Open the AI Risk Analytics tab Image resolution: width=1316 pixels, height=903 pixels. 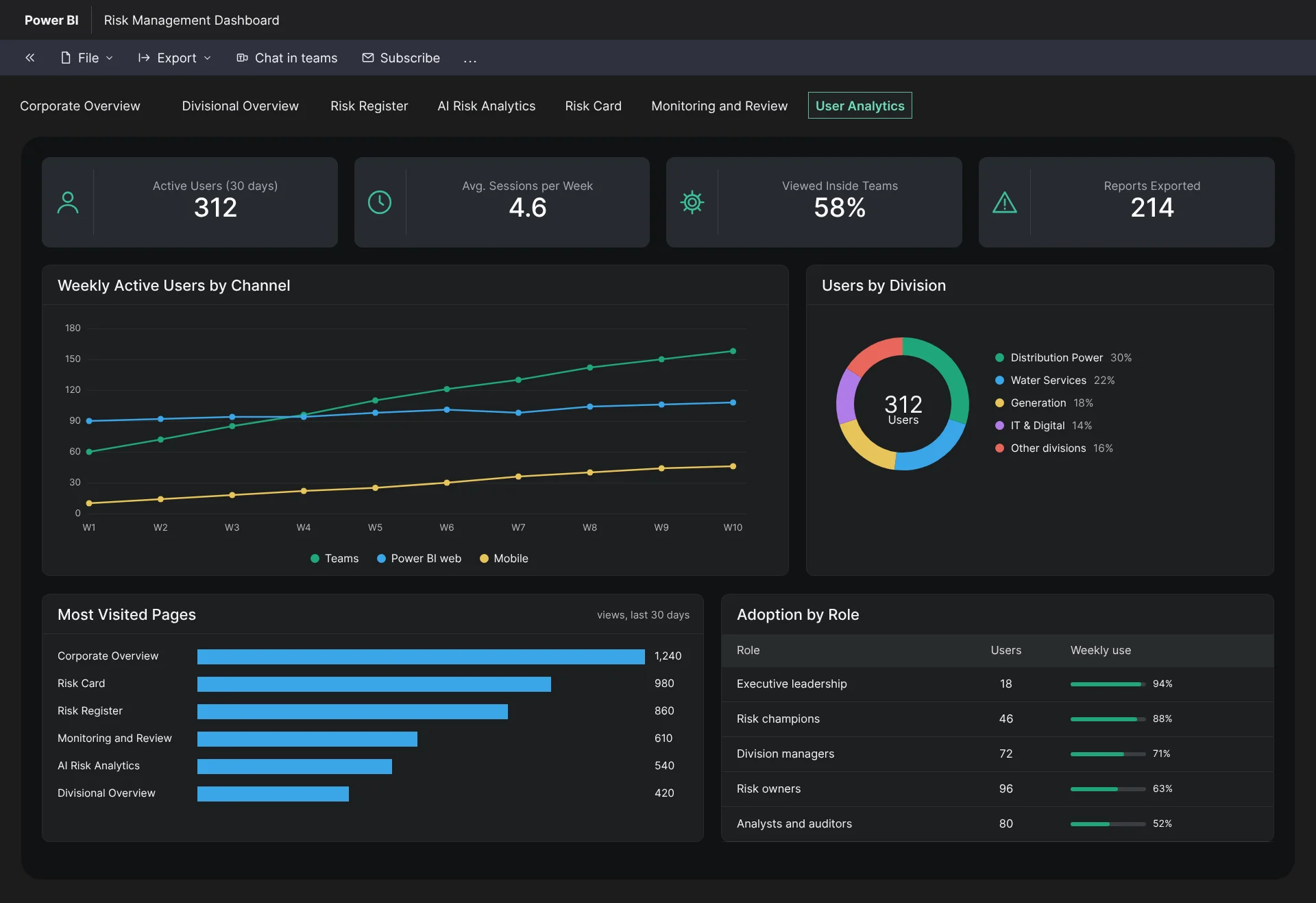pos(486,106)
